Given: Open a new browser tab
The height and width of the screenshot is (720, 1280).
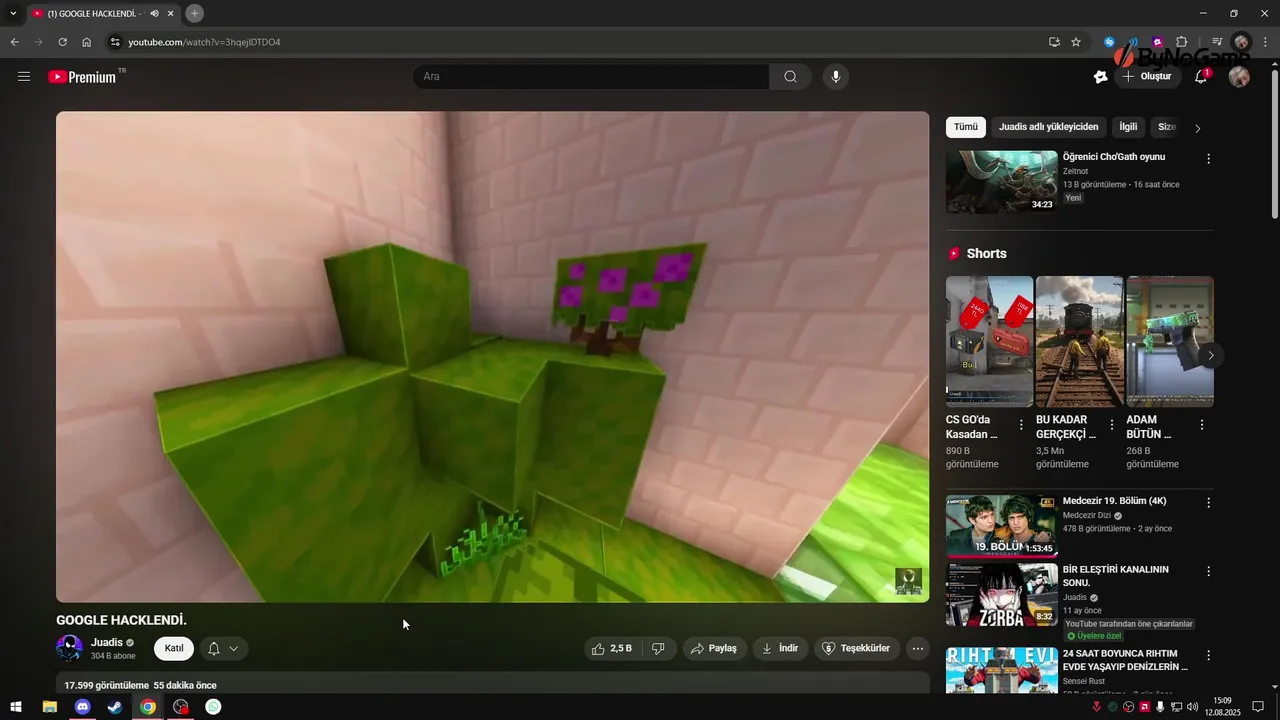Looking at the screenshot, I should tap(194, 13).
